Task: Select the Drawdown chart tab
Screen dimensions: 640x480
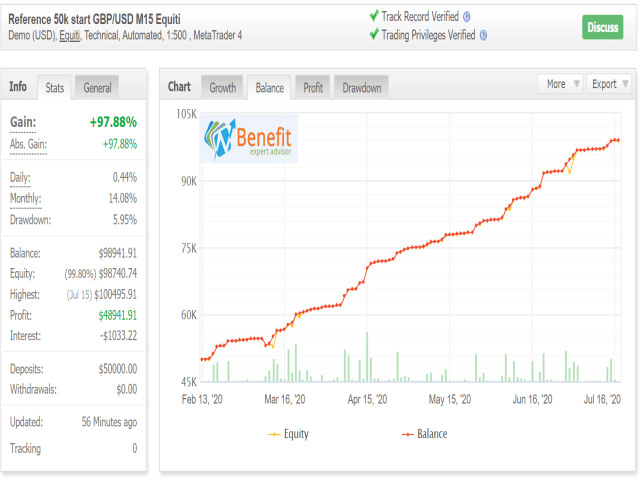Action: point(362,87)
